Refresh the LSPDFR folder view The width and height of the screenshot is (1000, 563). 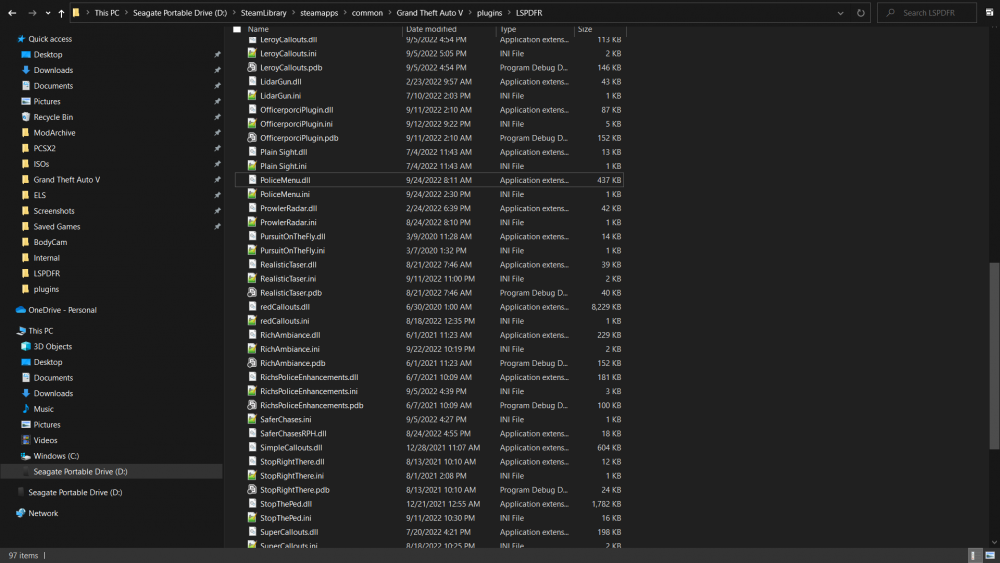tap(860, 13)
